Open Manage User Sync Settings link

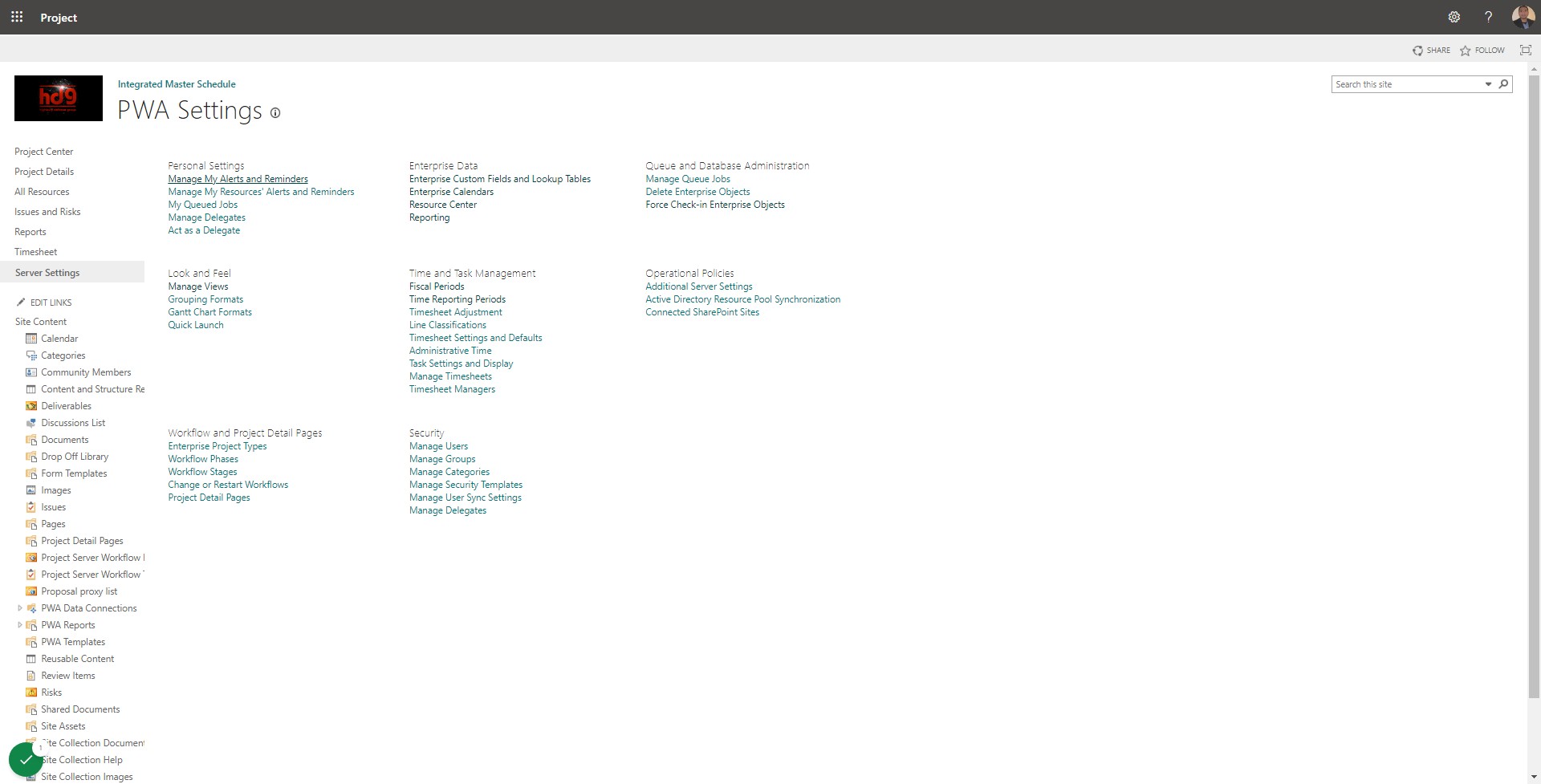click(466, 498)
